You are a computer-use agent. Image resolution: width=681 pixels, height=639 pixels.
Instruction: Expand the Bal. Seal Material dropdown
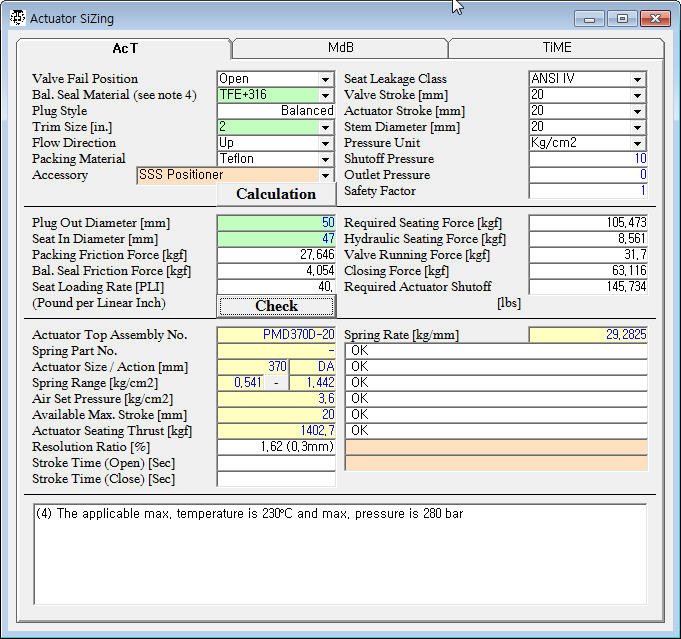[x=325, y=95]
